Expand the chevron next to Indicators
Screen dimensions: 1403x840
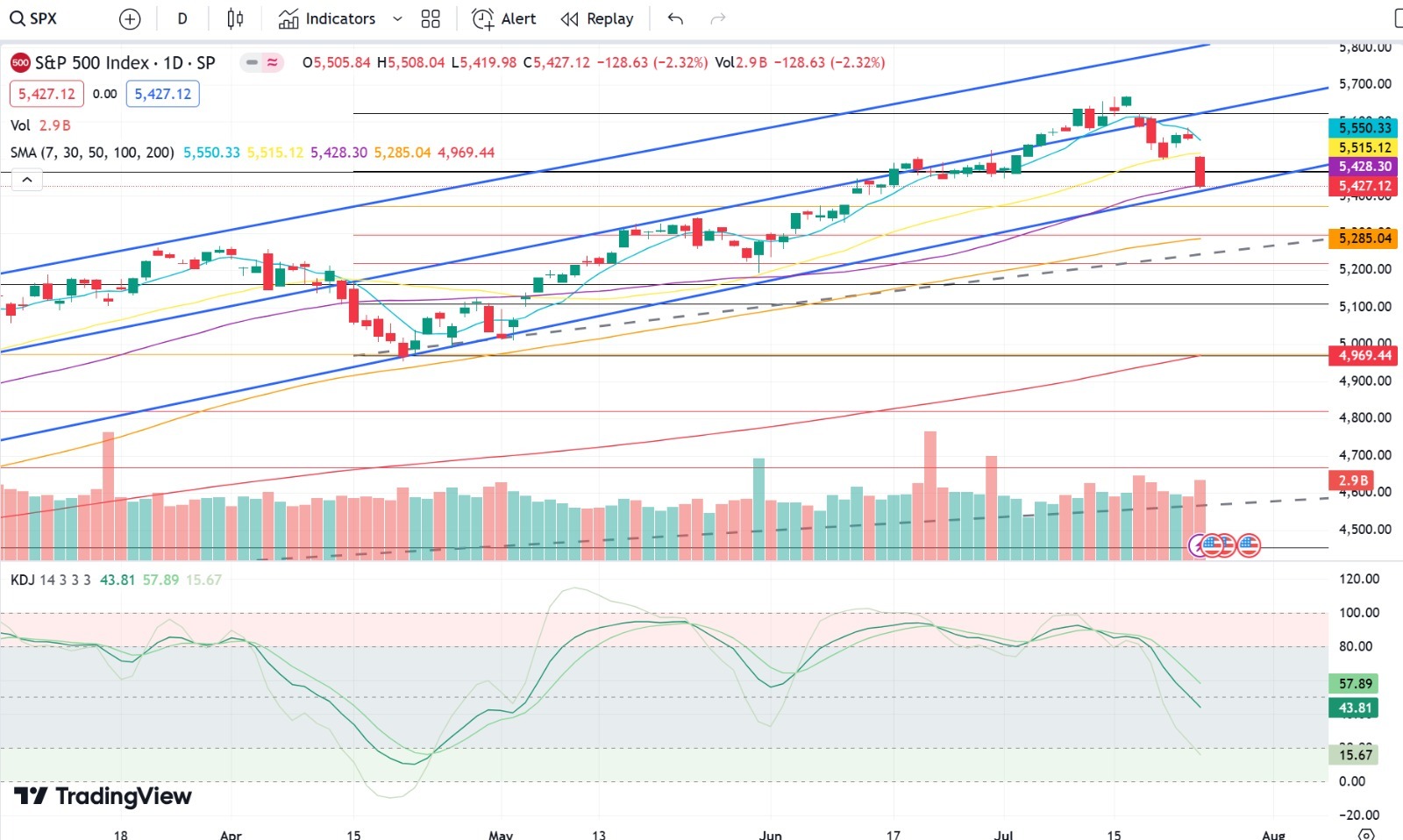coord(397,18)
